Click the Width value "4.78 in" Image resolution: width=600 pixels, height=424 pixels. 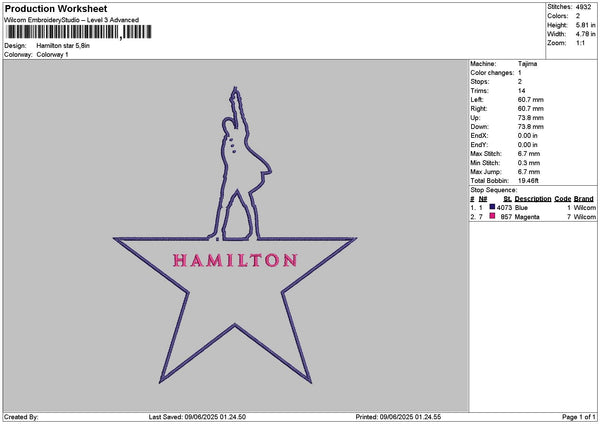pyautogui.click(x=585, y=34)
